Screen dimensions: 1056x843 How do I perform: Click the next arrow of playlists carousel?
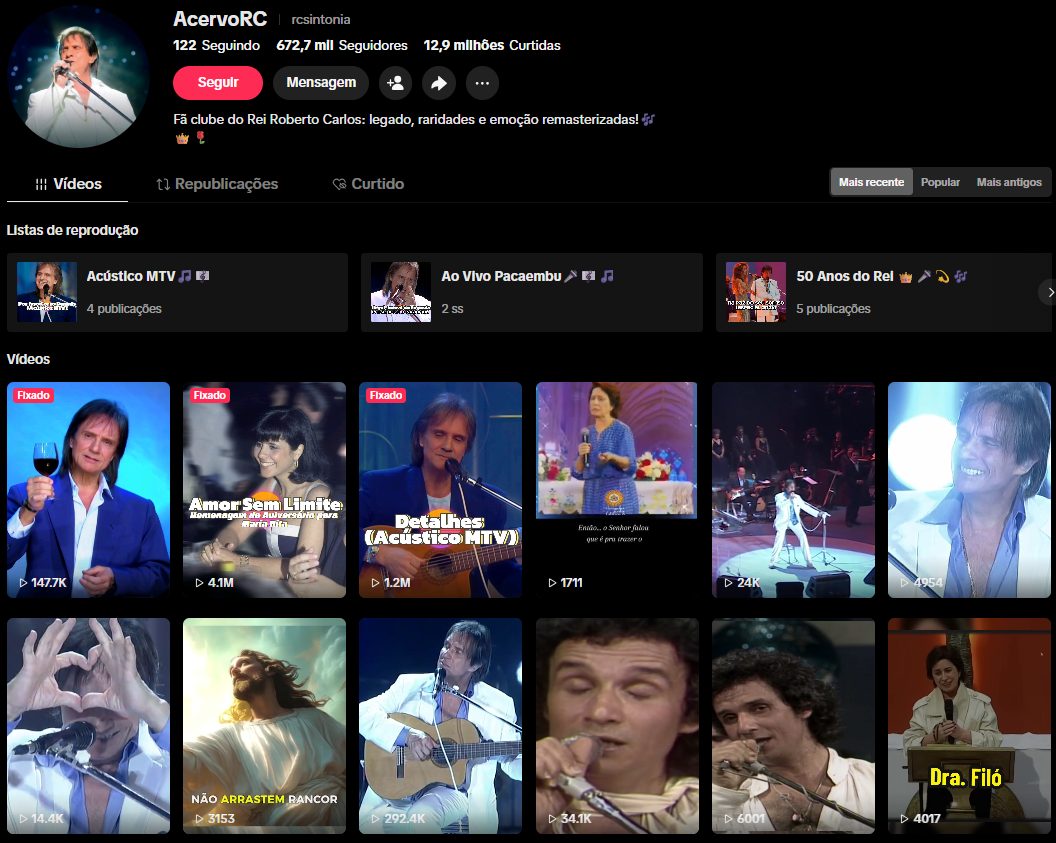point(1049,292)
